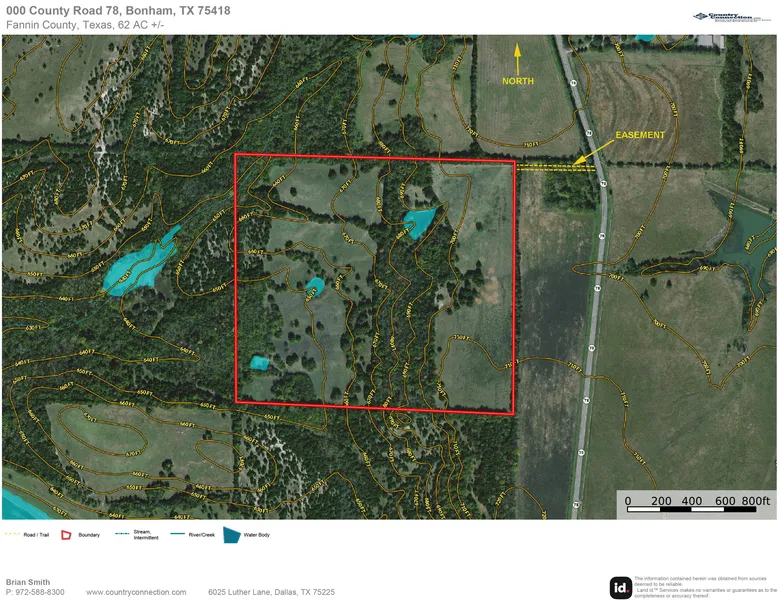
Task: Click the River/Creek legend line symbol
Action: tap(175, 535)
